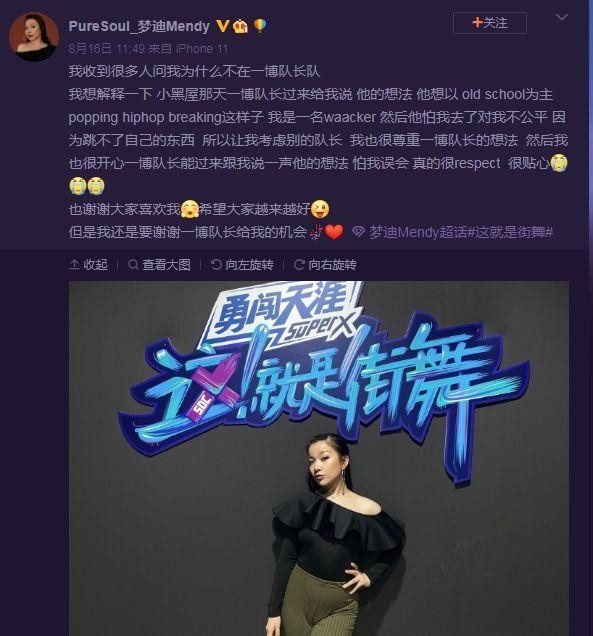Follow the user with +关注 button
This screenshot has height=636, width=593.
pos(490,23)
